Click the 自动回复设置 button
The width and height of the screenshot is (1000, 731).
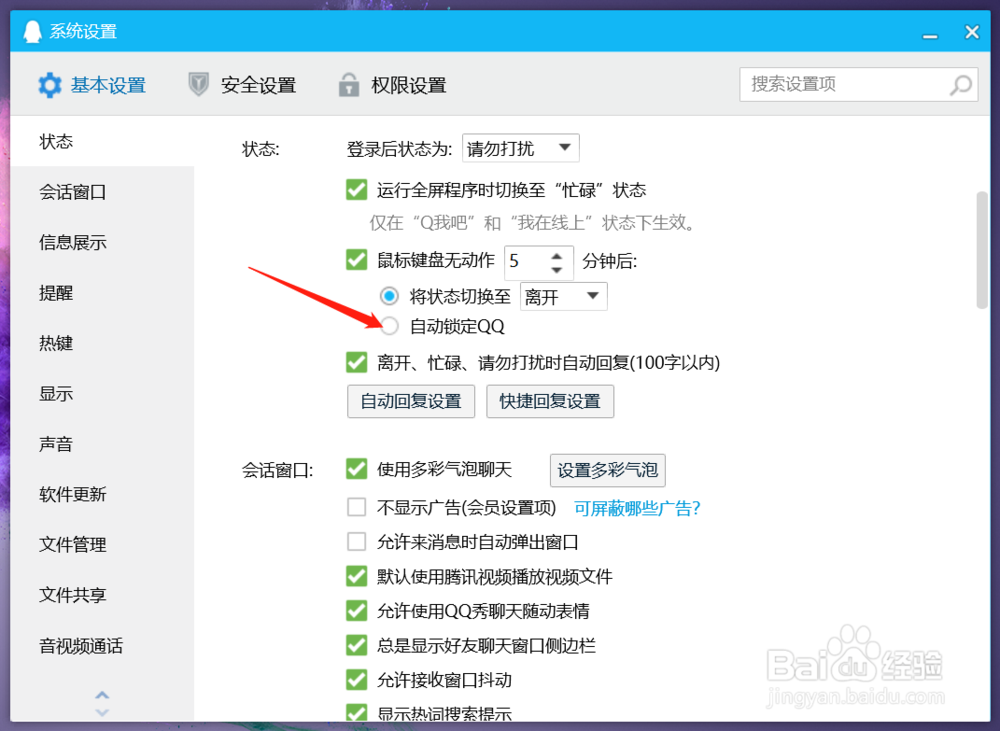coord(410,401)
